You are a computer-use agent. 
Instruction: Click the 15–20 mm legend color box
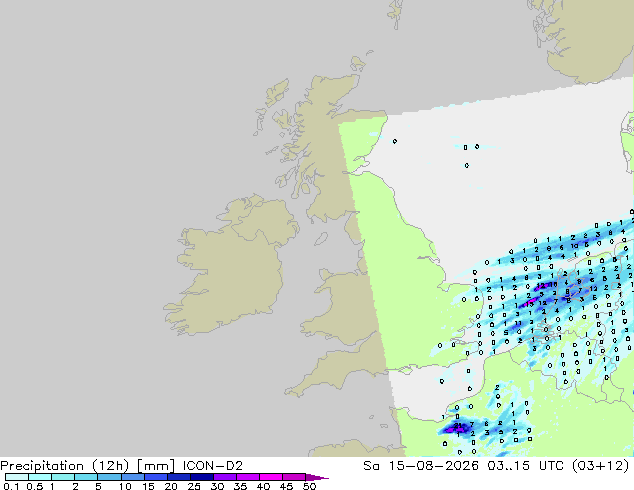point(156,477)
